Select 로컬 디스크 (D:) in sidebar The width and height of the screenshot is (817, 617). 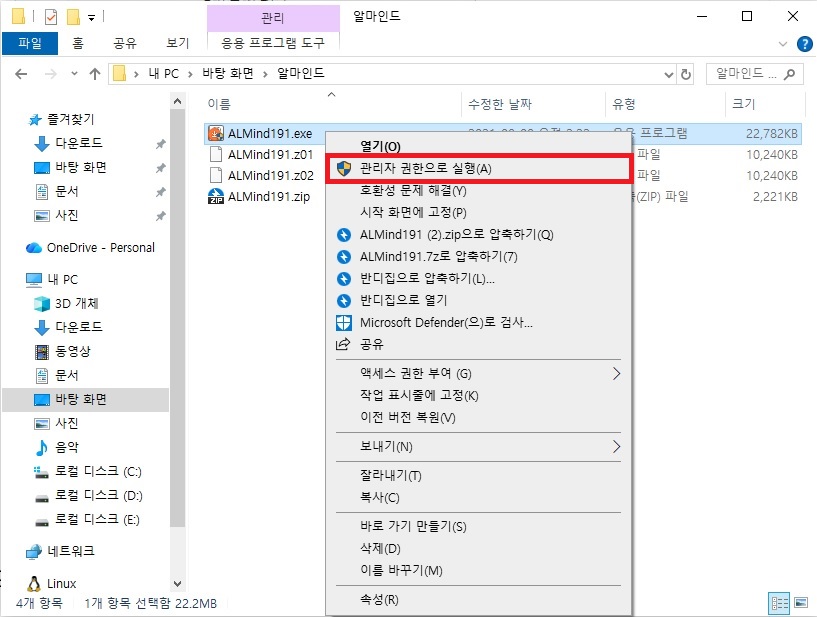coord(98,496)
